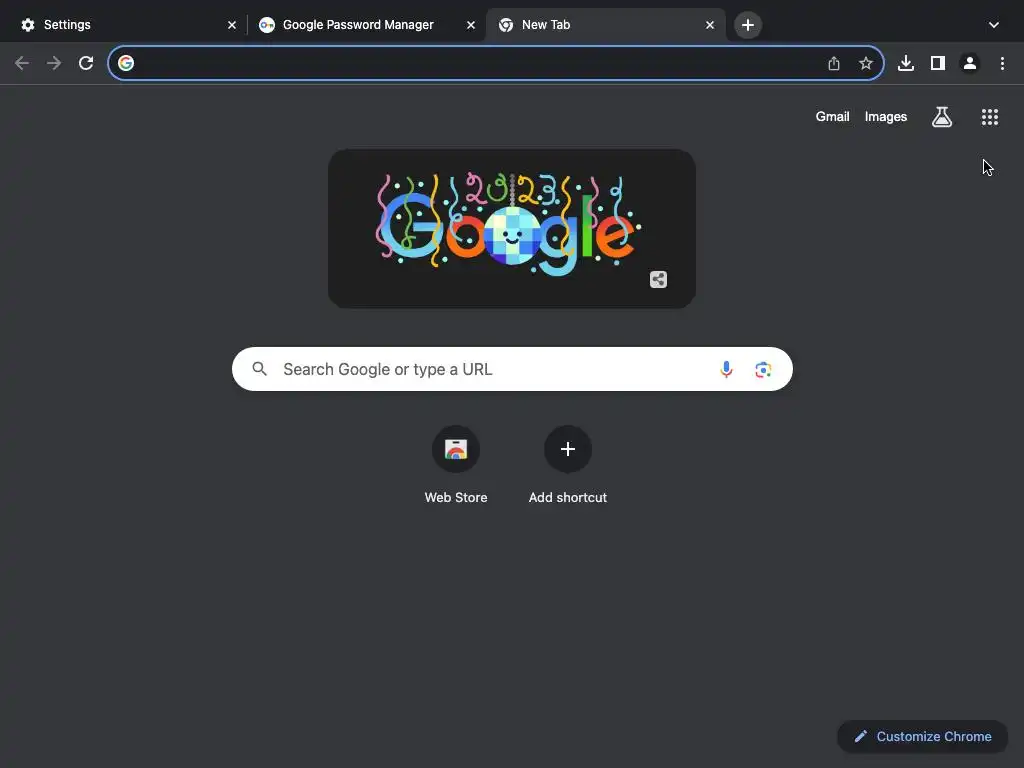
Task: Open the Images link
Action: (x=886, y=117)
